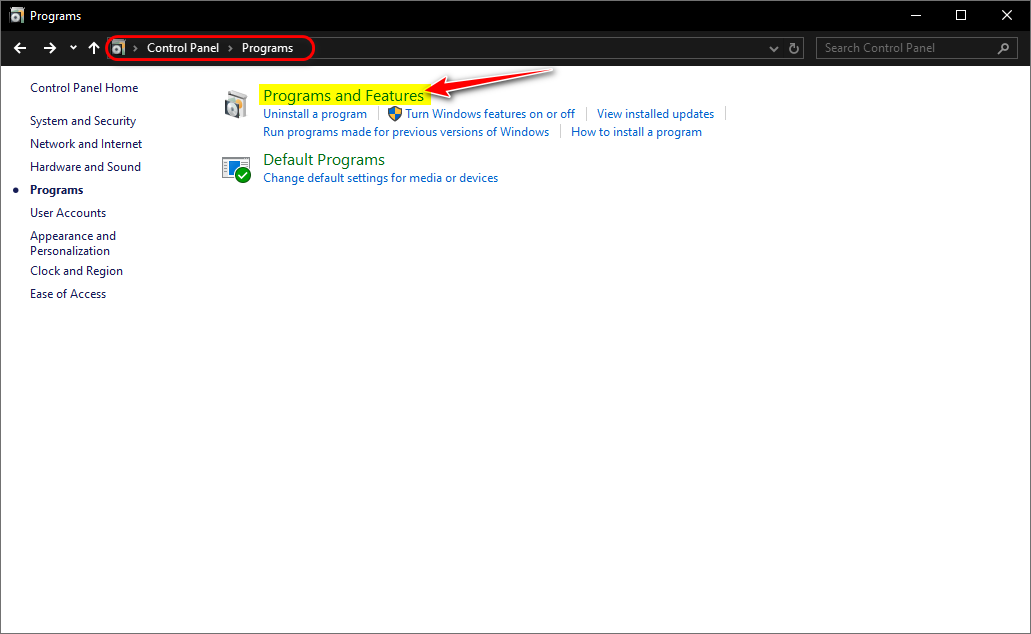Go forward with the Forward arrow
The width and height of the screenshot is (1031, 634).
tap(49, 48)
